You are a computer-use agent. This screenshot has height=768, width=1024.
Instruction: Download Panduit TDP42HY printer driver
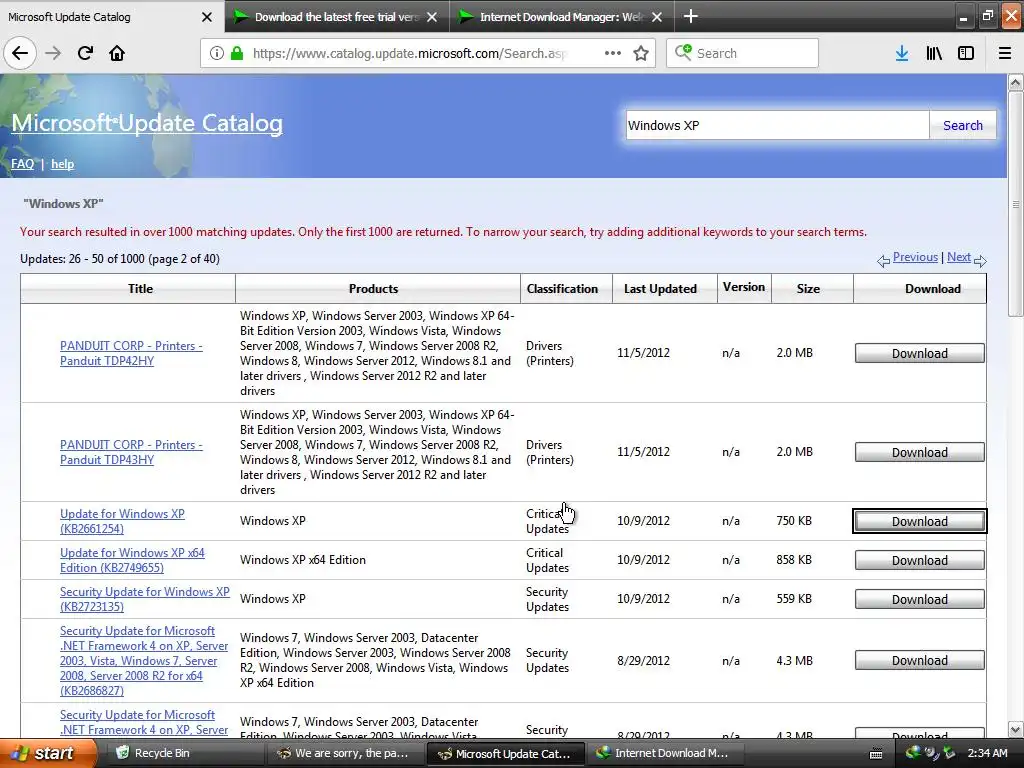(920, 353)
